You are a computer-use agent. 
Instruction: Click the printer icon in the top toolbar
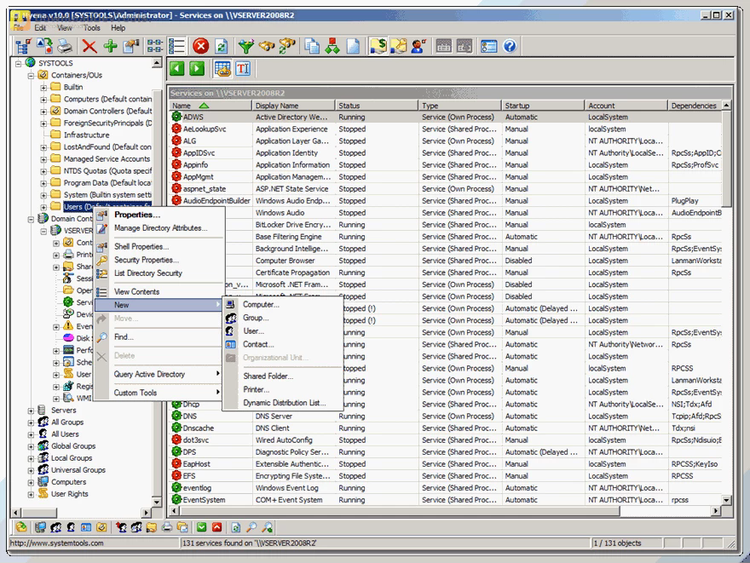[65, 46]
